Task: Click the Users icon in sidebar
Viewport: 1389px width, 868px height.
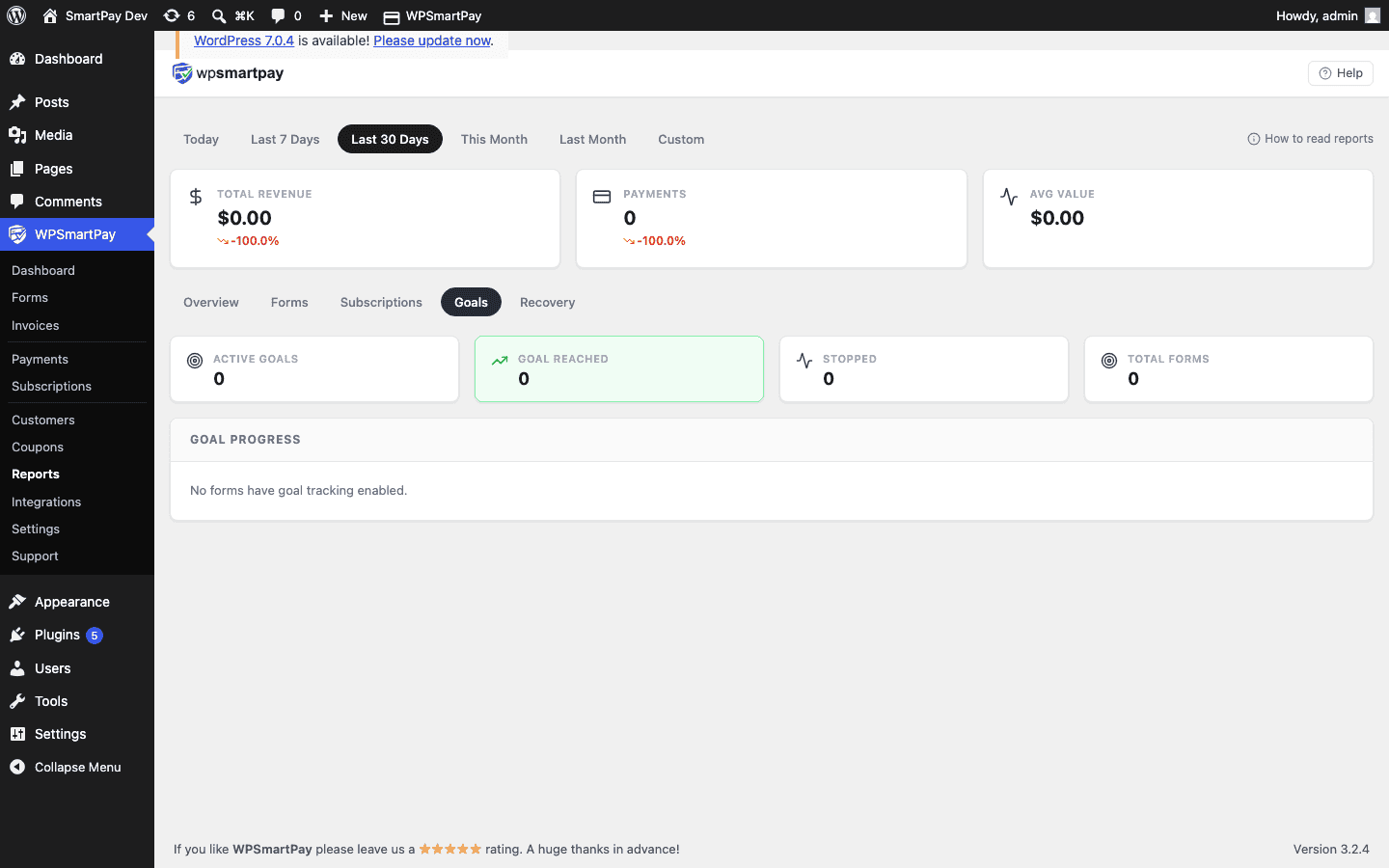Action: coord(17,668)
